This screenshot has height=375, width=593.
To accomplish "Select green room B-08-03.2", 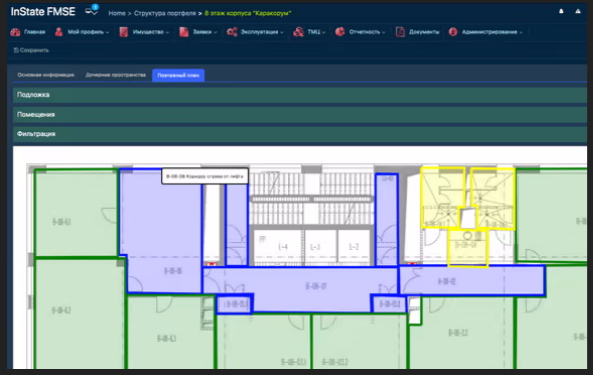I will tap(359, 341).
